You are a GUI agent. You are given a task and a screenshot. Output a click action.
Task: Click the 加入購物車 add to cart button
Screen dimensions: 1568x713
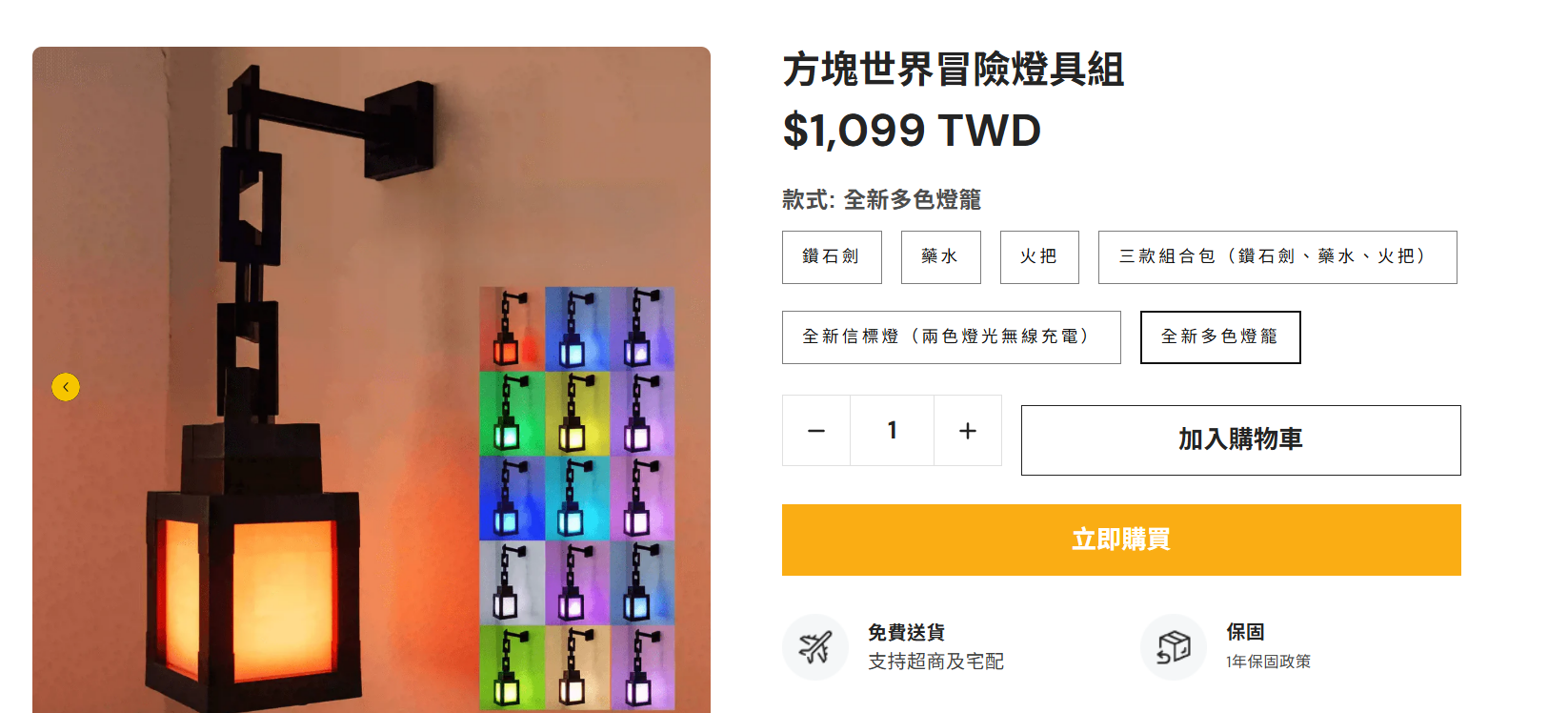pos(1241,440)
